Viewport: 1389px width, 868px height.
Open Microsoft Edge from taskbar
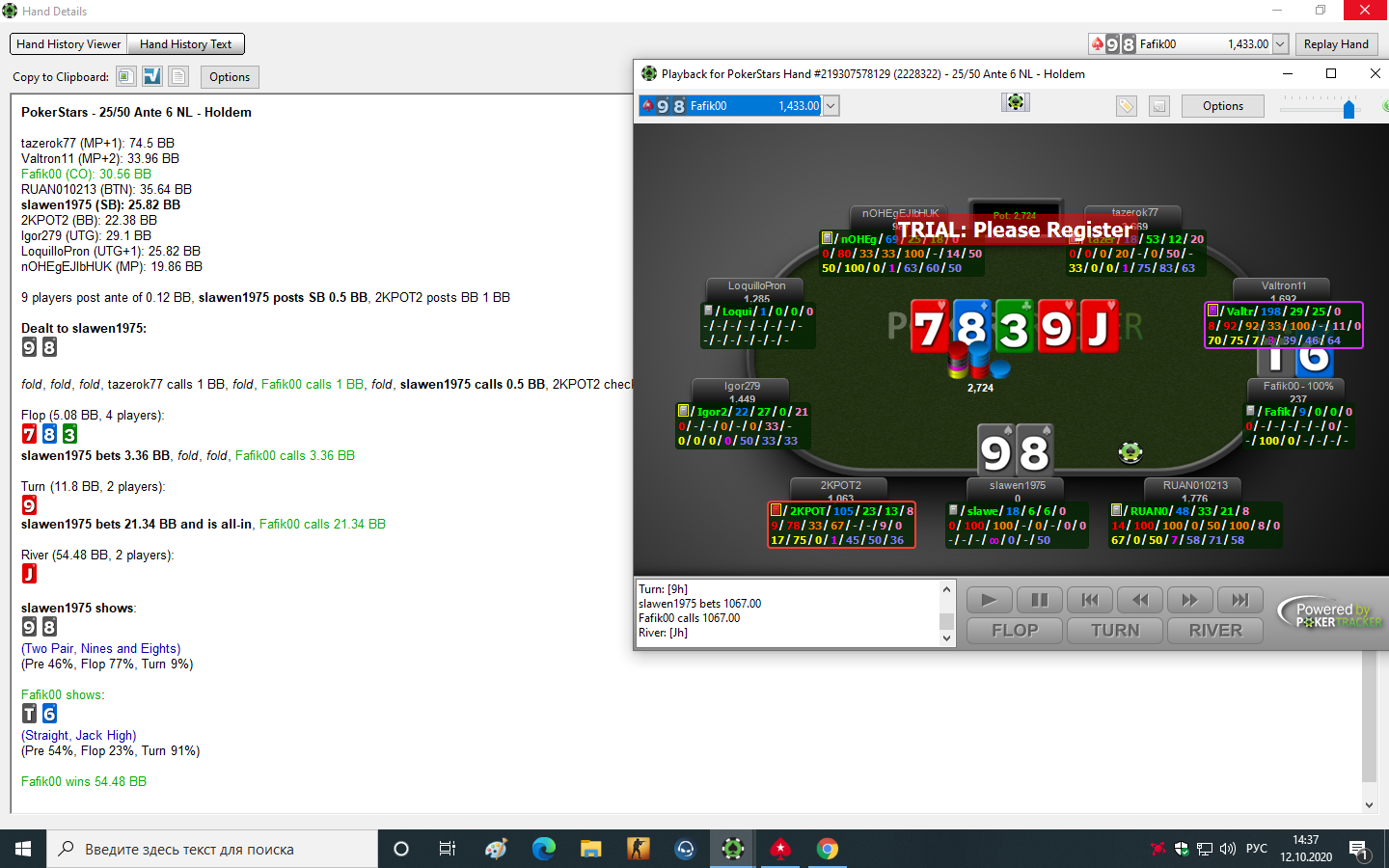click(x=544, y=849)
